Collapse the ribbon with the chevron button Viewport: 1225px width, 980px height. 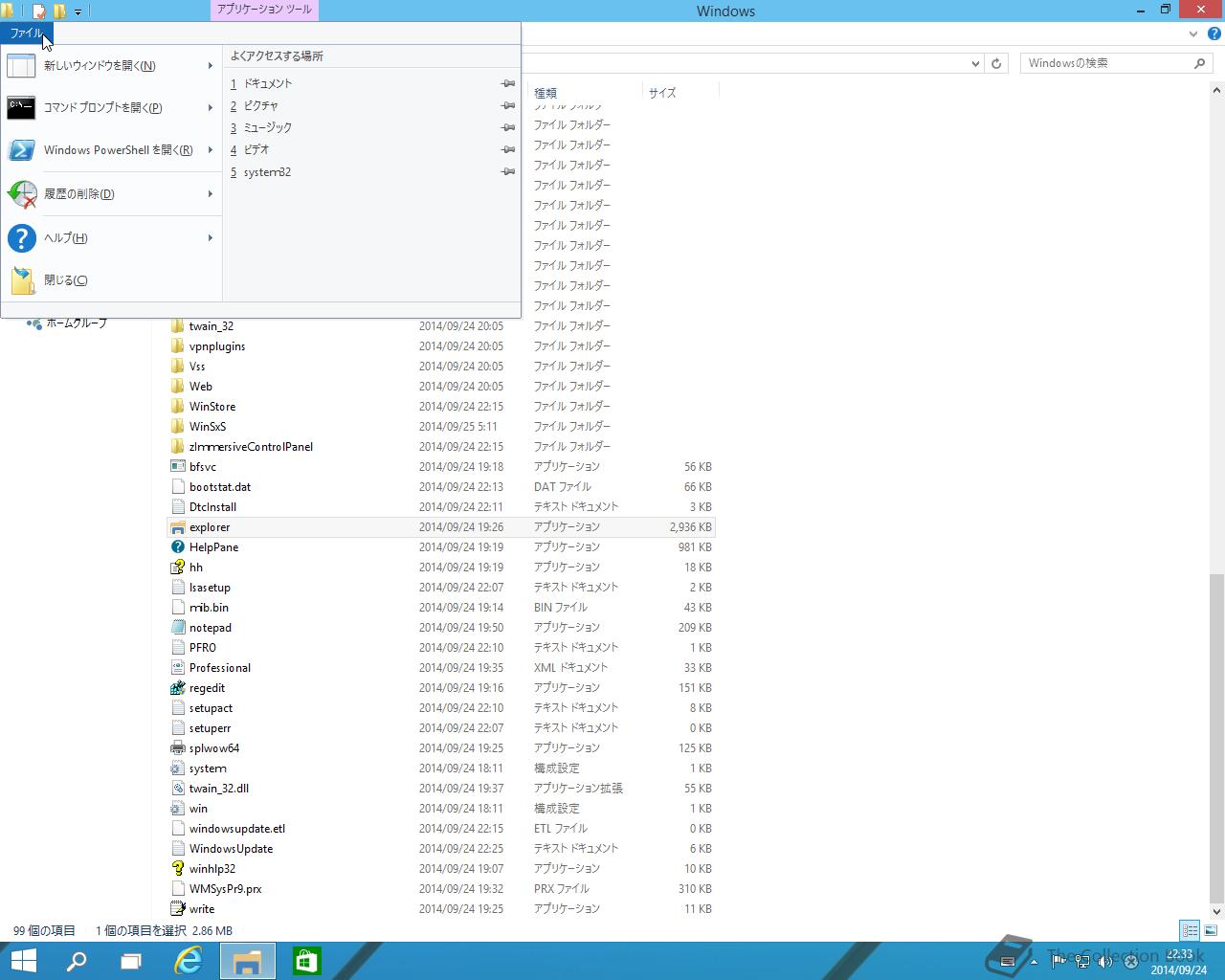[x=1192, y=33]
